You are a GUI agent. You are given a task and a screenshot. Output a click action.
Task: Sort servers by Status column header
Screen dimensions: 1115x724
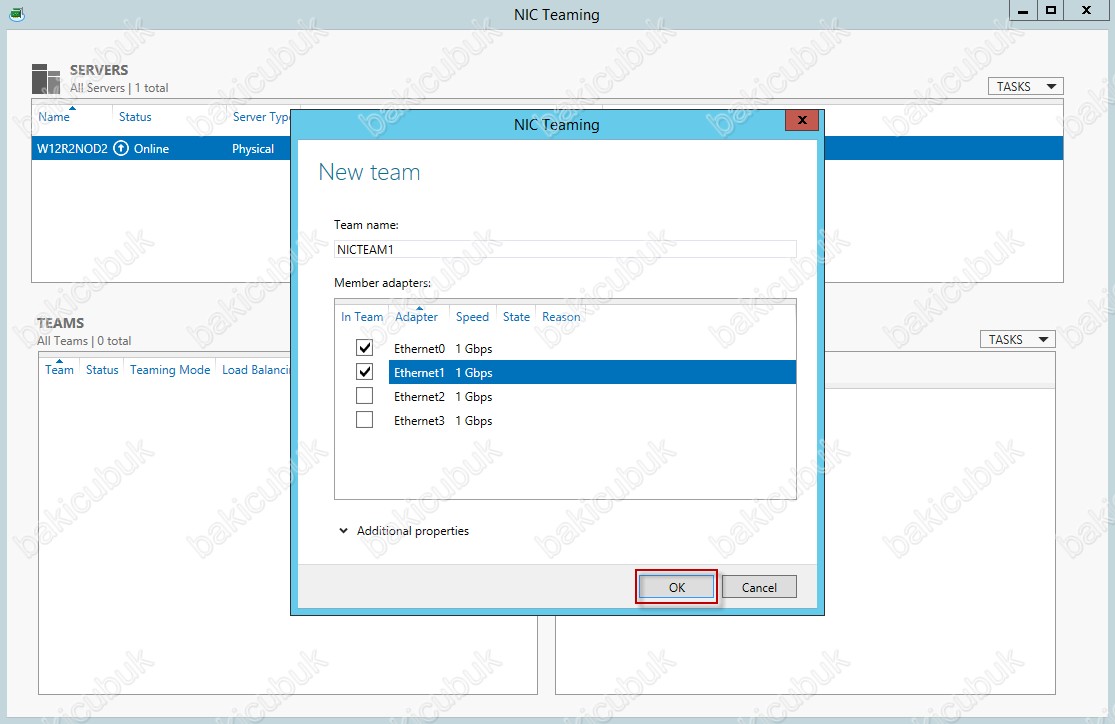click(135, 117)
